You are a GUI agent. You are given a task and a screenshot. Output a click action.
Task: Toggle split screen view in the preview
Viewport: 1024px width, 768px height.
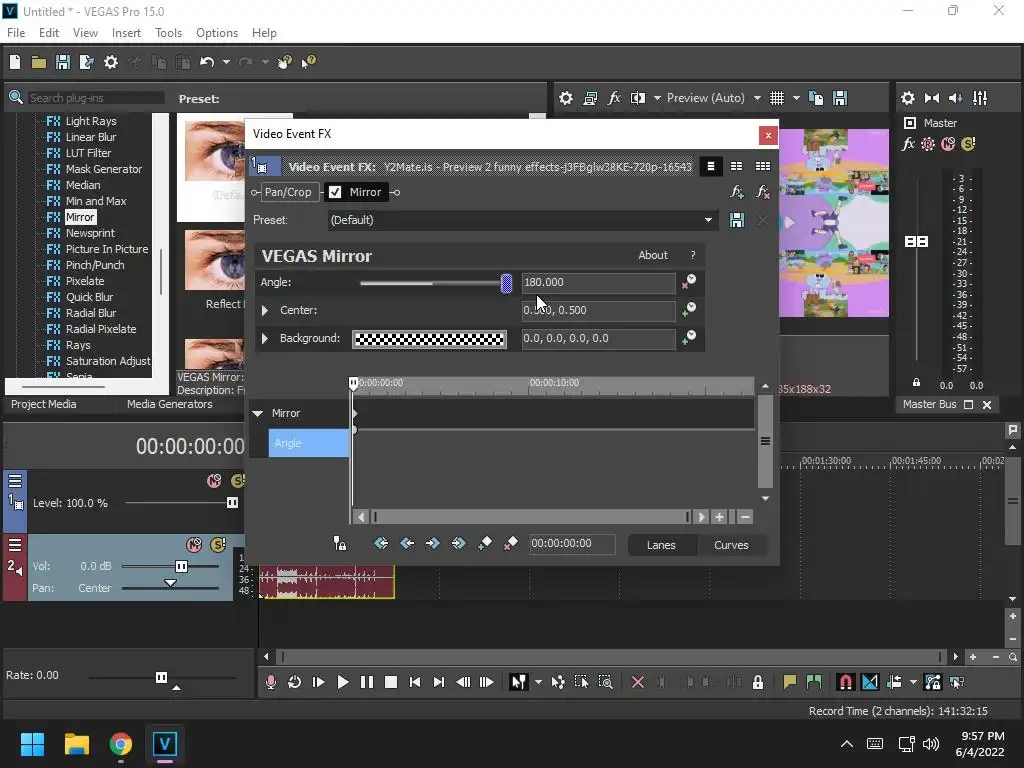638,98
